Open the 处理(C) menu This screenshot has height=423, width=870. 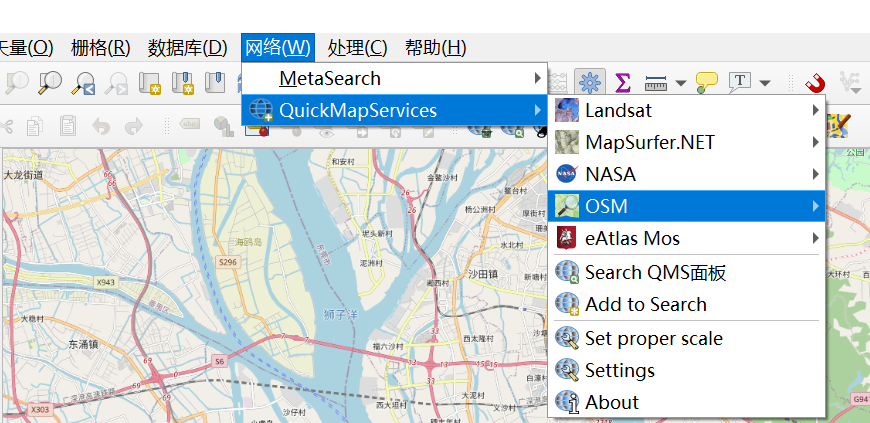[357, 48]
